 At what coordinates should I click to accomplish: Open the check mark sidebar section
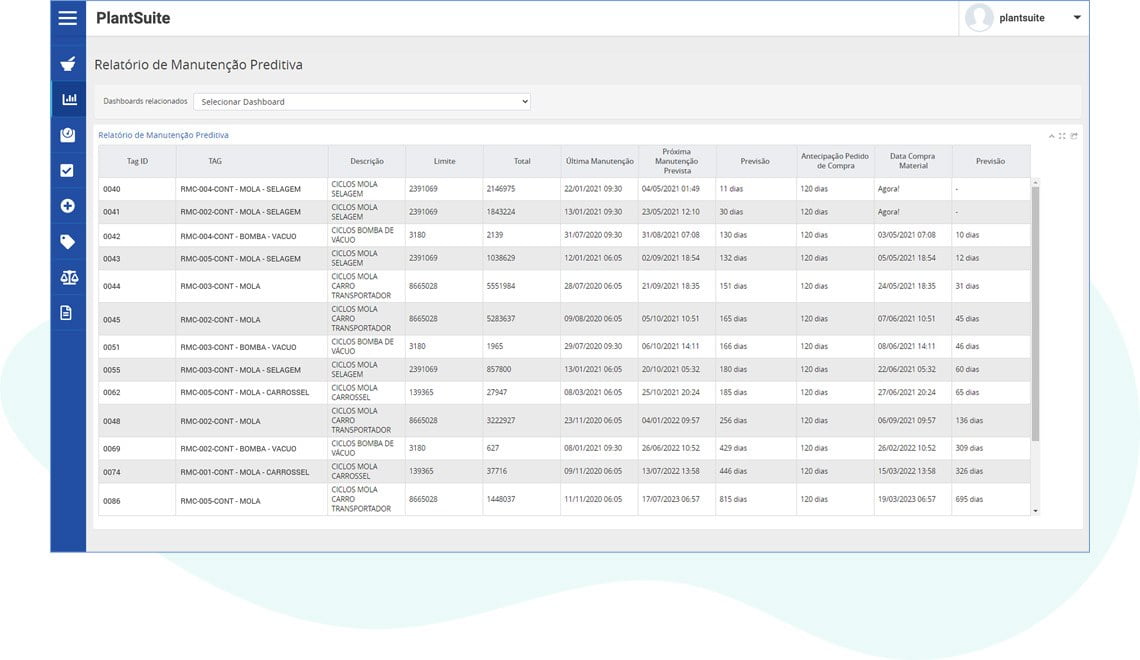67,171
